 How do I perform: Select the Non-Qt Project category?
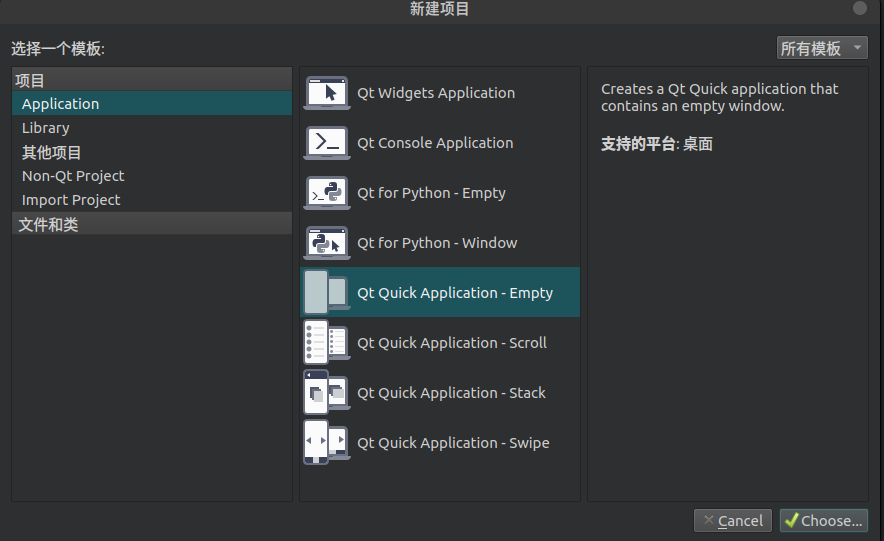pos(73,176)
